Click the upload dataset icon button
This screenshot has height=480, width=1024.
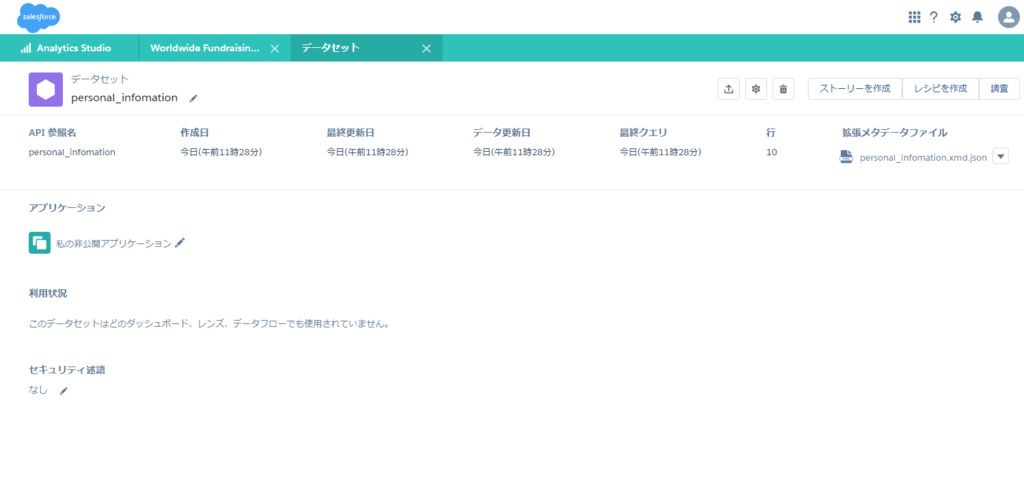coord(728,89)
